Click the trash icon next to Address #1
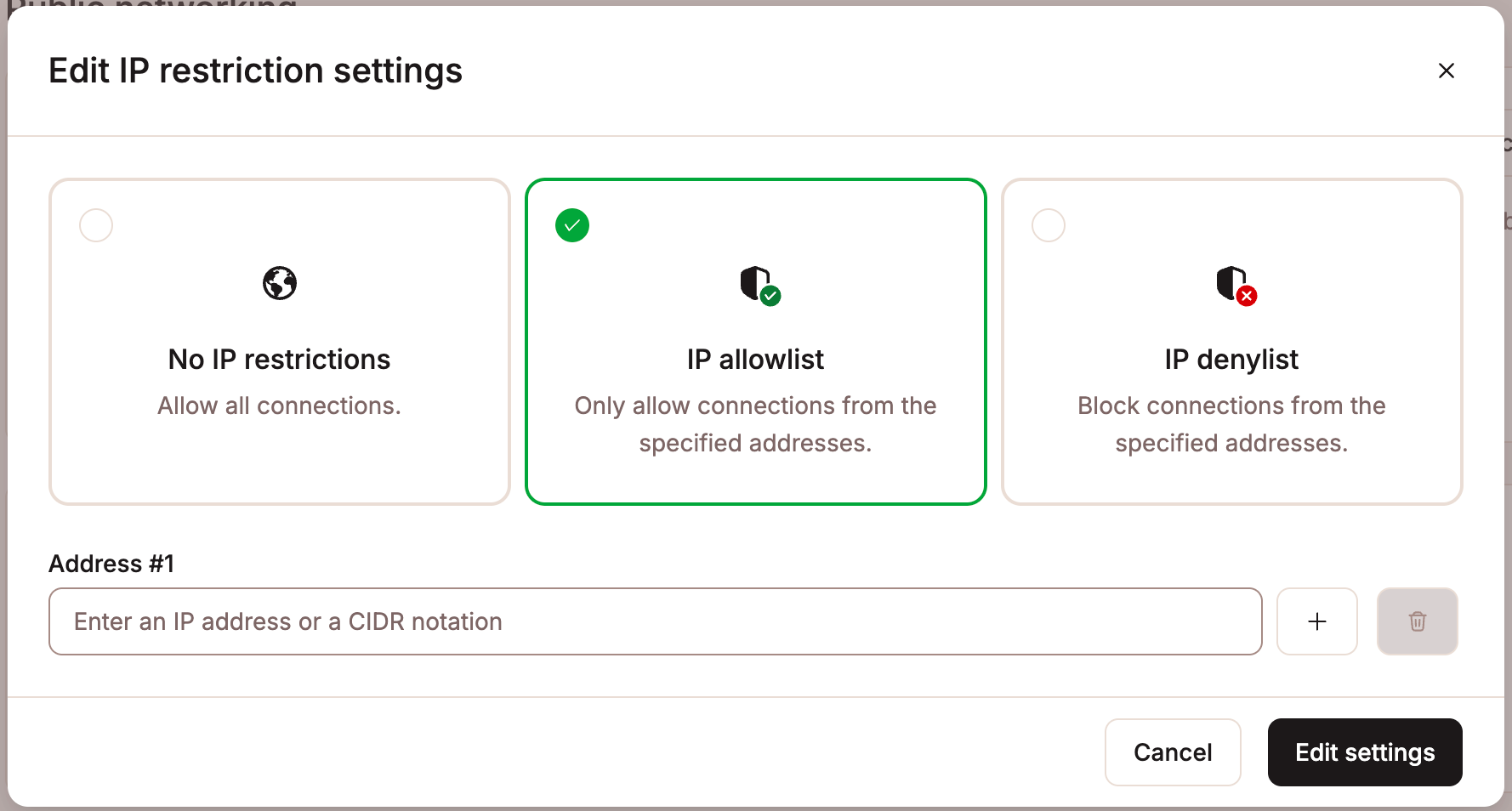The height and width of the screenshot is (811, 1512). [x=1417, y=621]
